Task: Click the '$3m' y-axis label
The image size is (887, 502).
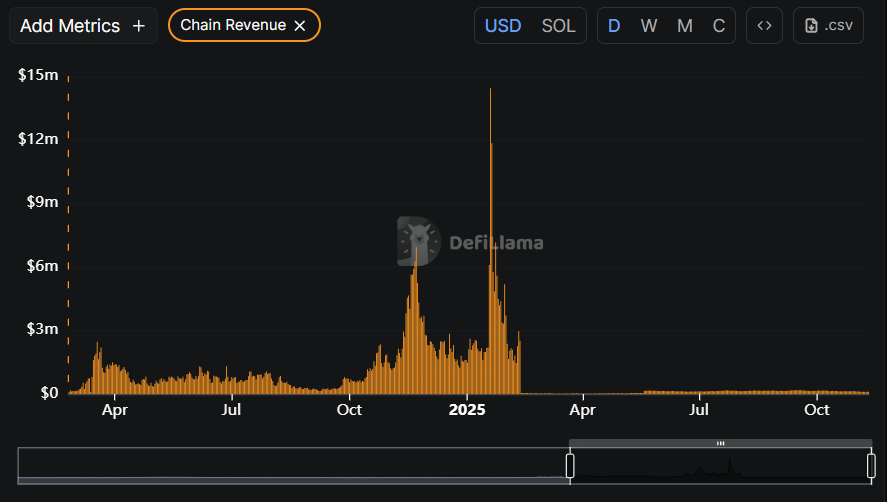Action: (42, 329)
